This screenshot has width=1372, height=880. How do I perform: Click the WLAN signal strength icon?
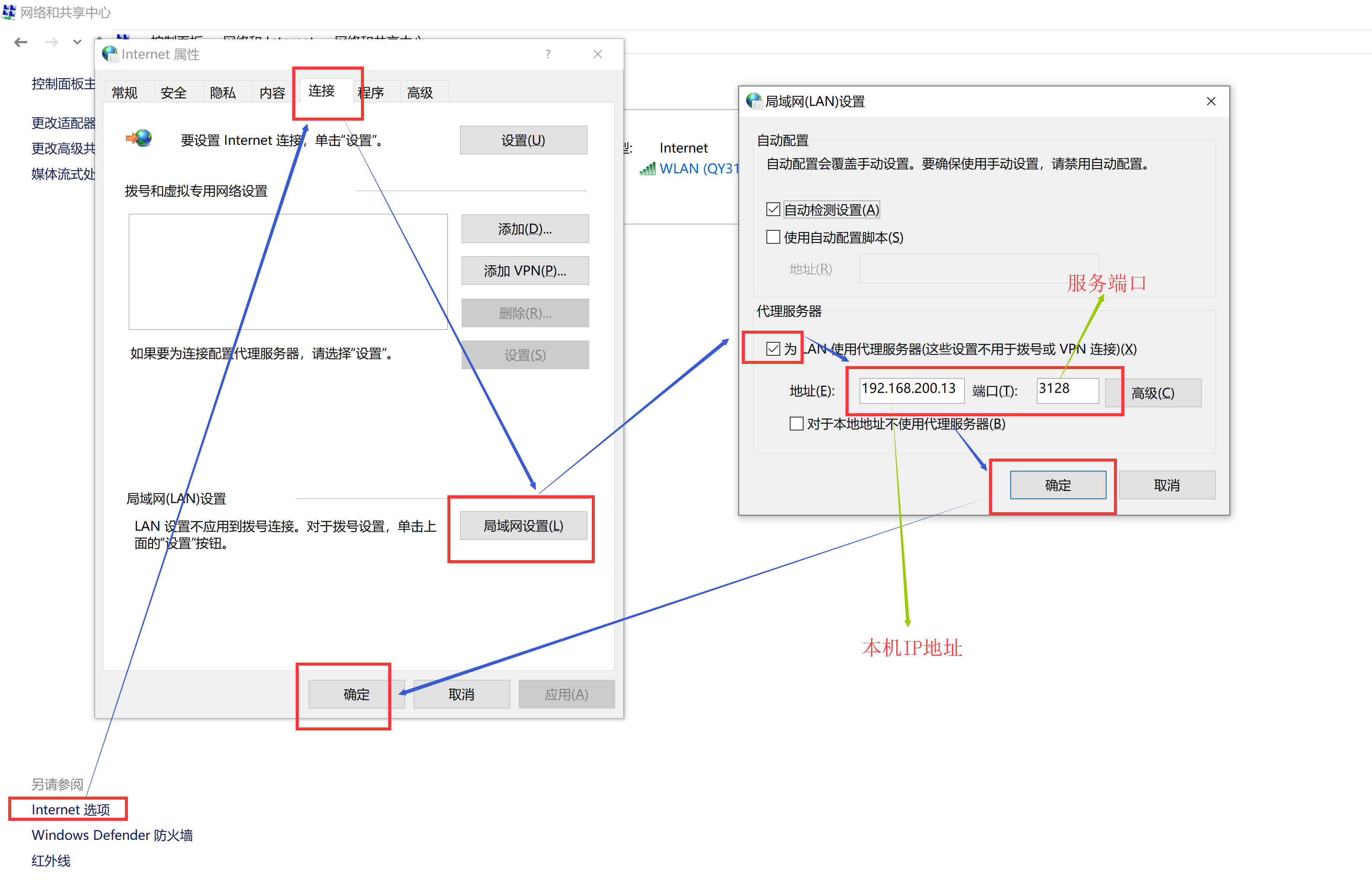(x=648, y=169)
